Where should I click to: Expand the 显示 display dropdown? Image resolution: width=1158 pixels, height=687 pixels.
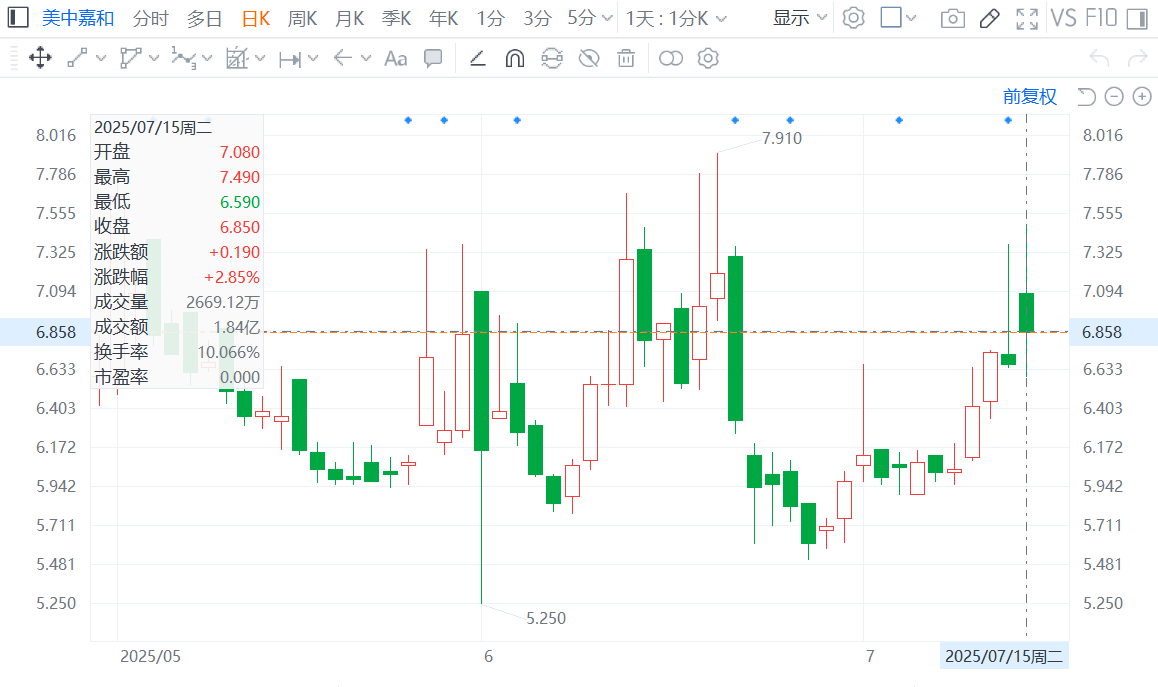pos(800,18)
